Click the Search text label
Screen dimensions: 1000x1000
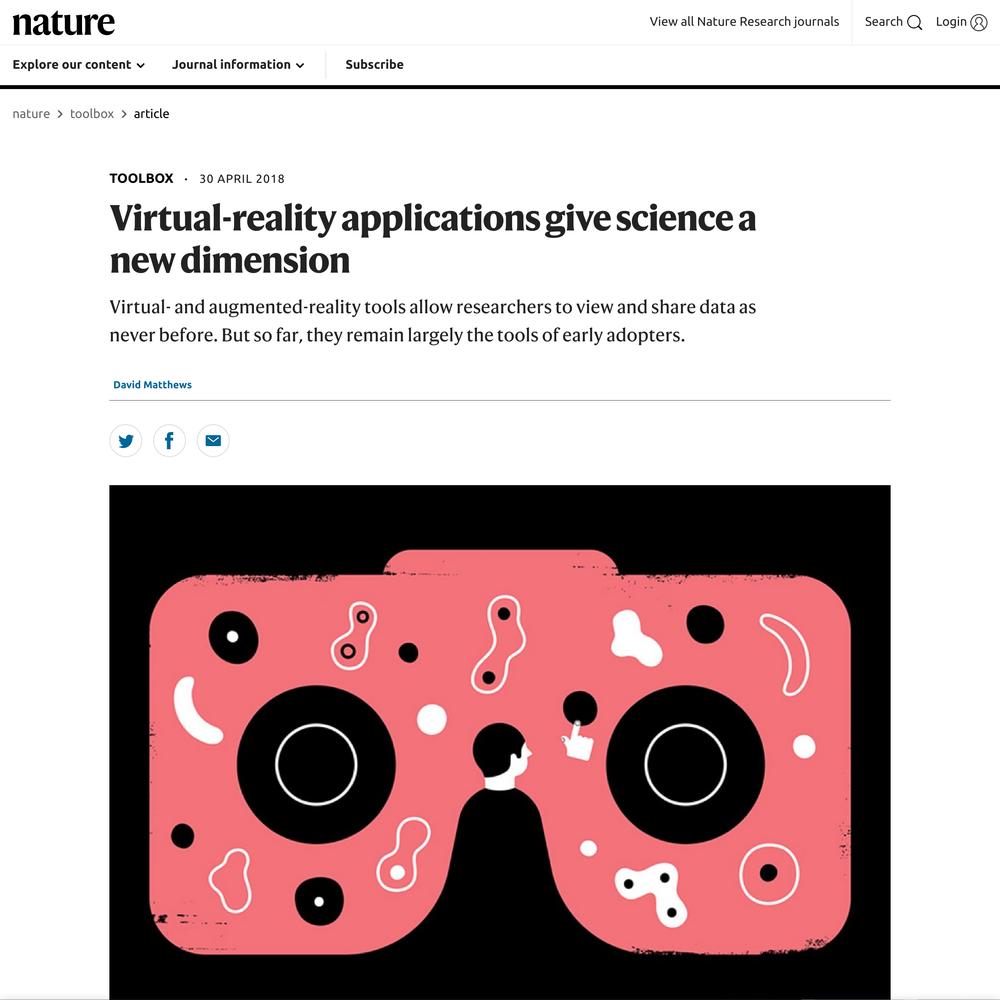point(883,22)
